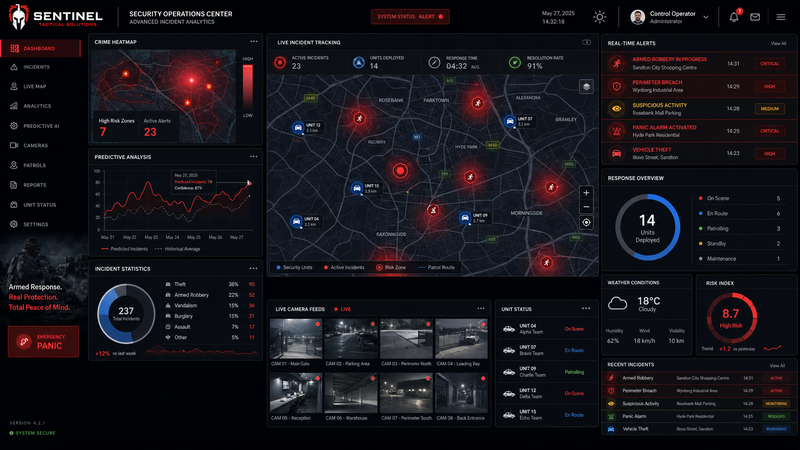Image resolution: width=800 pixels, height=450 pixels.
Task: Click View All in Recent Incidents
Action: coord(777,366)
